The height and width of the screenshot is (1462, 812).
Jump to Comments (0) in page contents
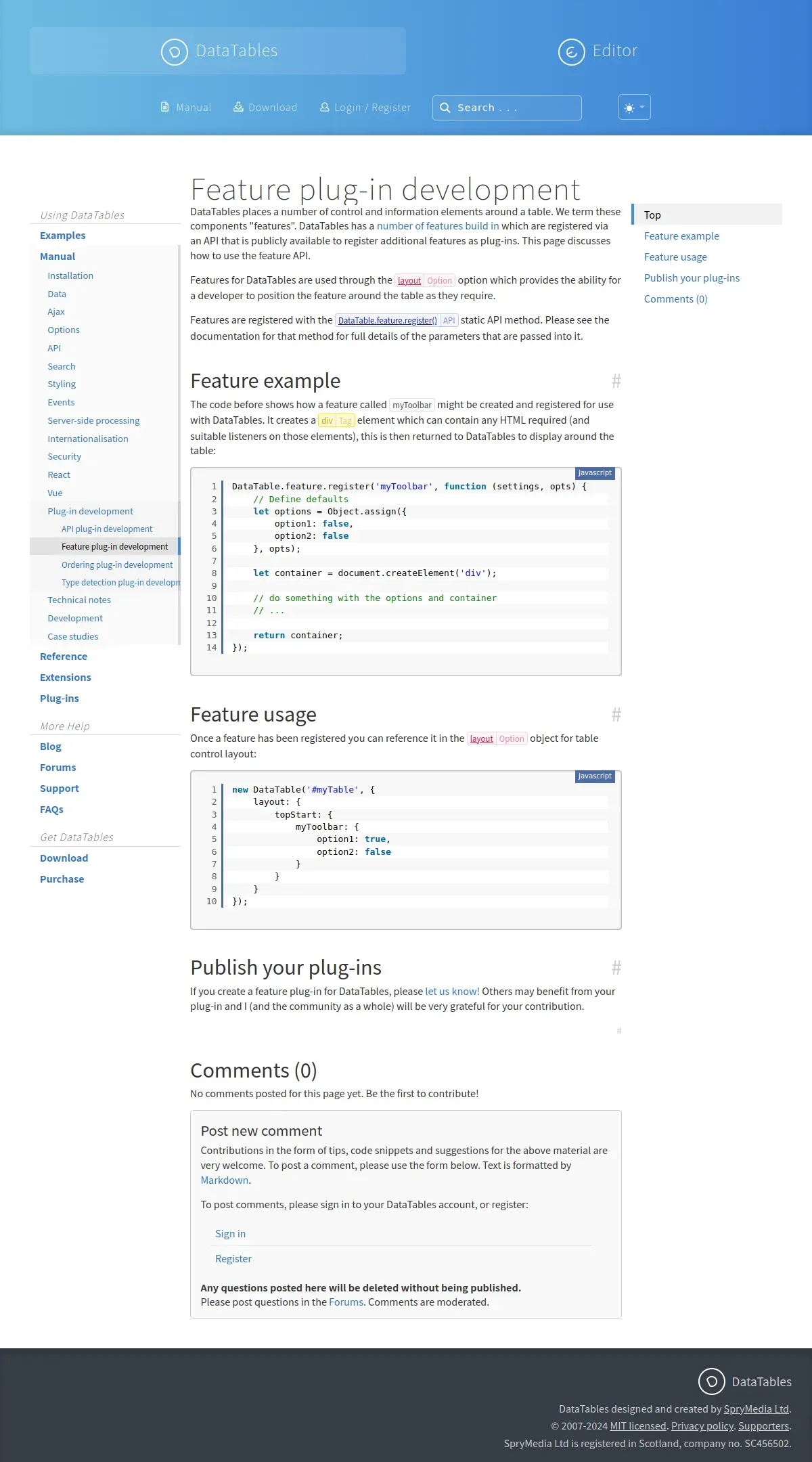click(675, 299)
